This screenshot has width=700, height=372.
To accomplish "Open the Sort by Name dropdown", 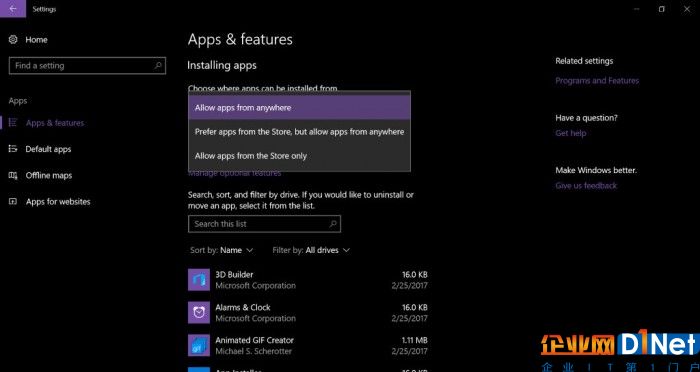I will coord(221,250).
